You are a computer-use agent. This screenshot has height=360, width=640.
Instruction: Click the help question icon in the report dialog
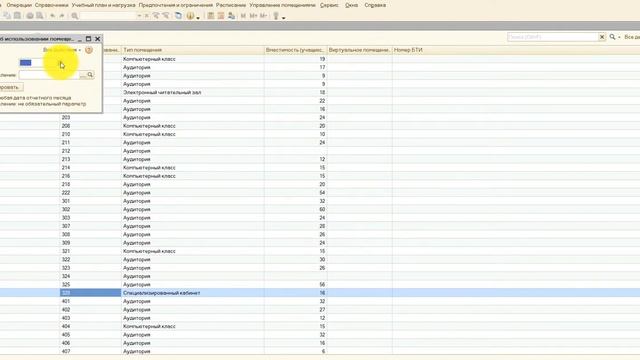89,50
